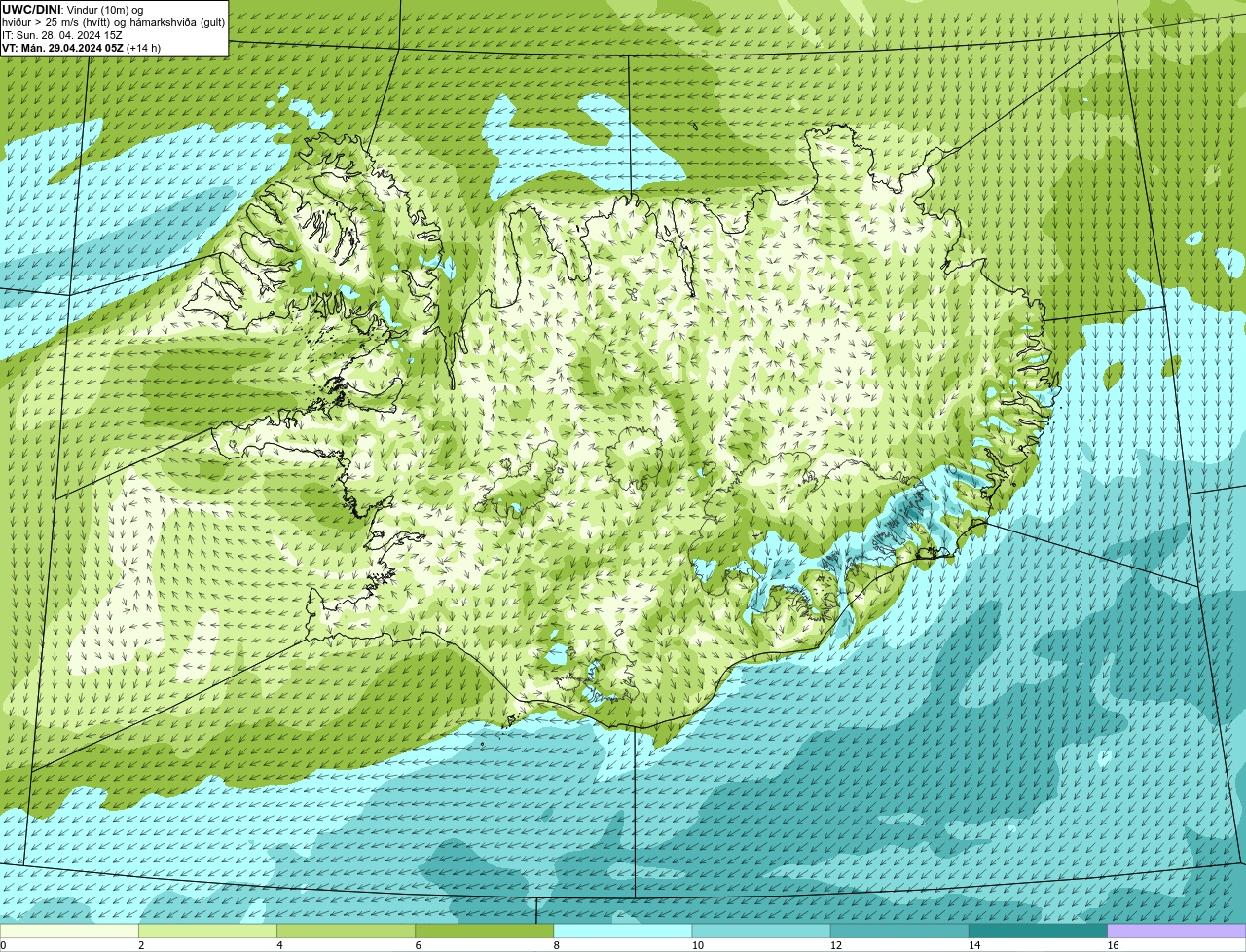Click the initial time 'IT: Sun. 28. 04. 2024 15Z'

(x=62, y=35)
